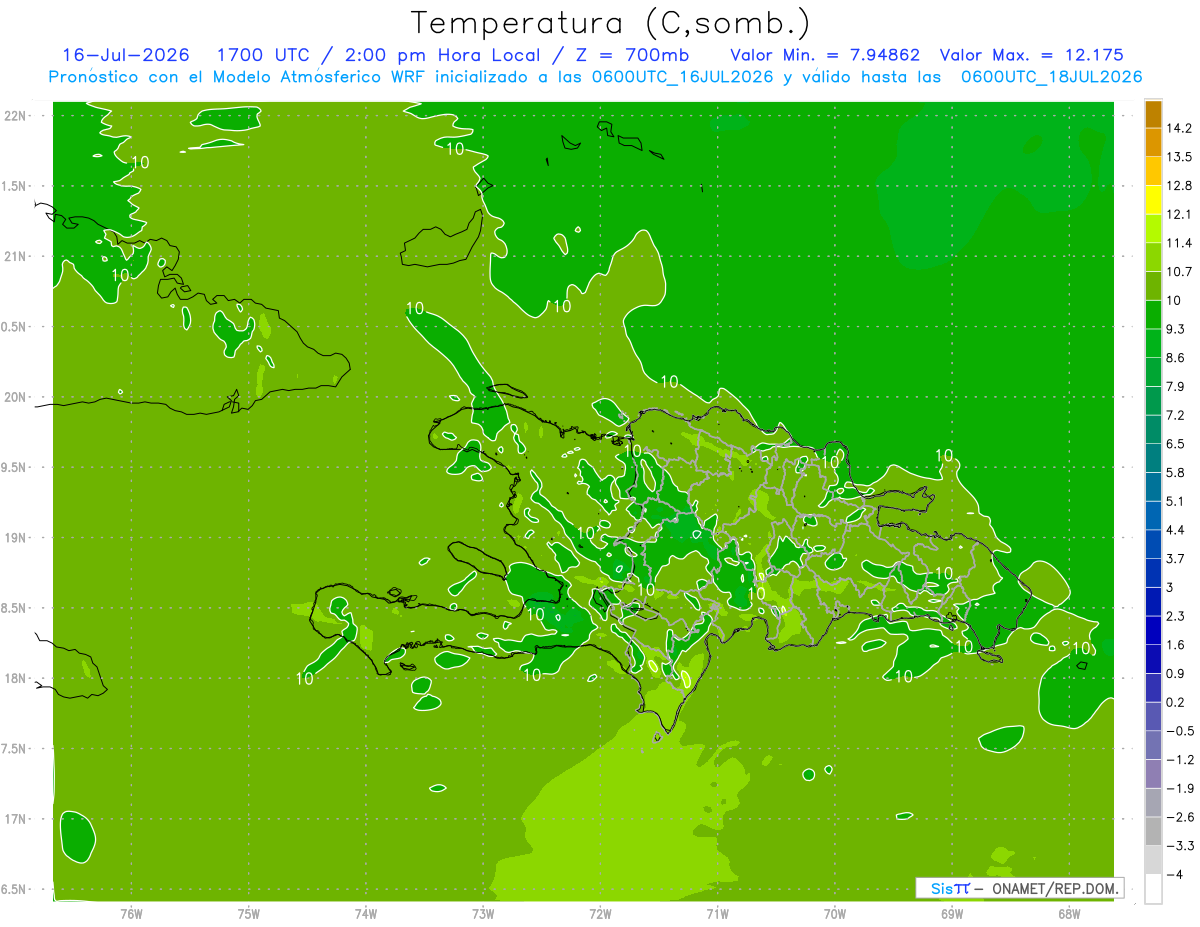Click the "12.8" value on color scale
1200x927 pixels.
pos(1180,186)
